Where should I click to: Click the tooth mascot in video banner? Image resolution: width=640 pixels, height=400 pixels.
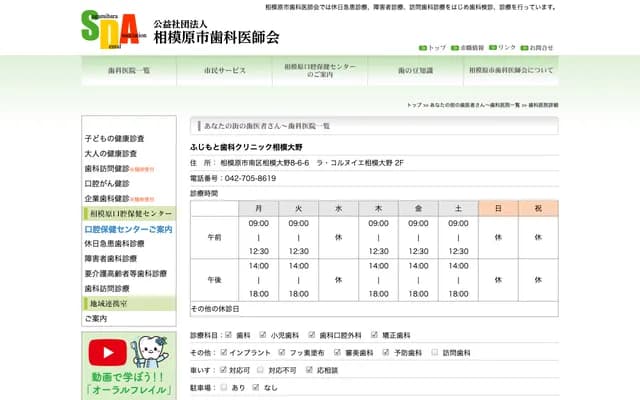[x=148, y=353]
